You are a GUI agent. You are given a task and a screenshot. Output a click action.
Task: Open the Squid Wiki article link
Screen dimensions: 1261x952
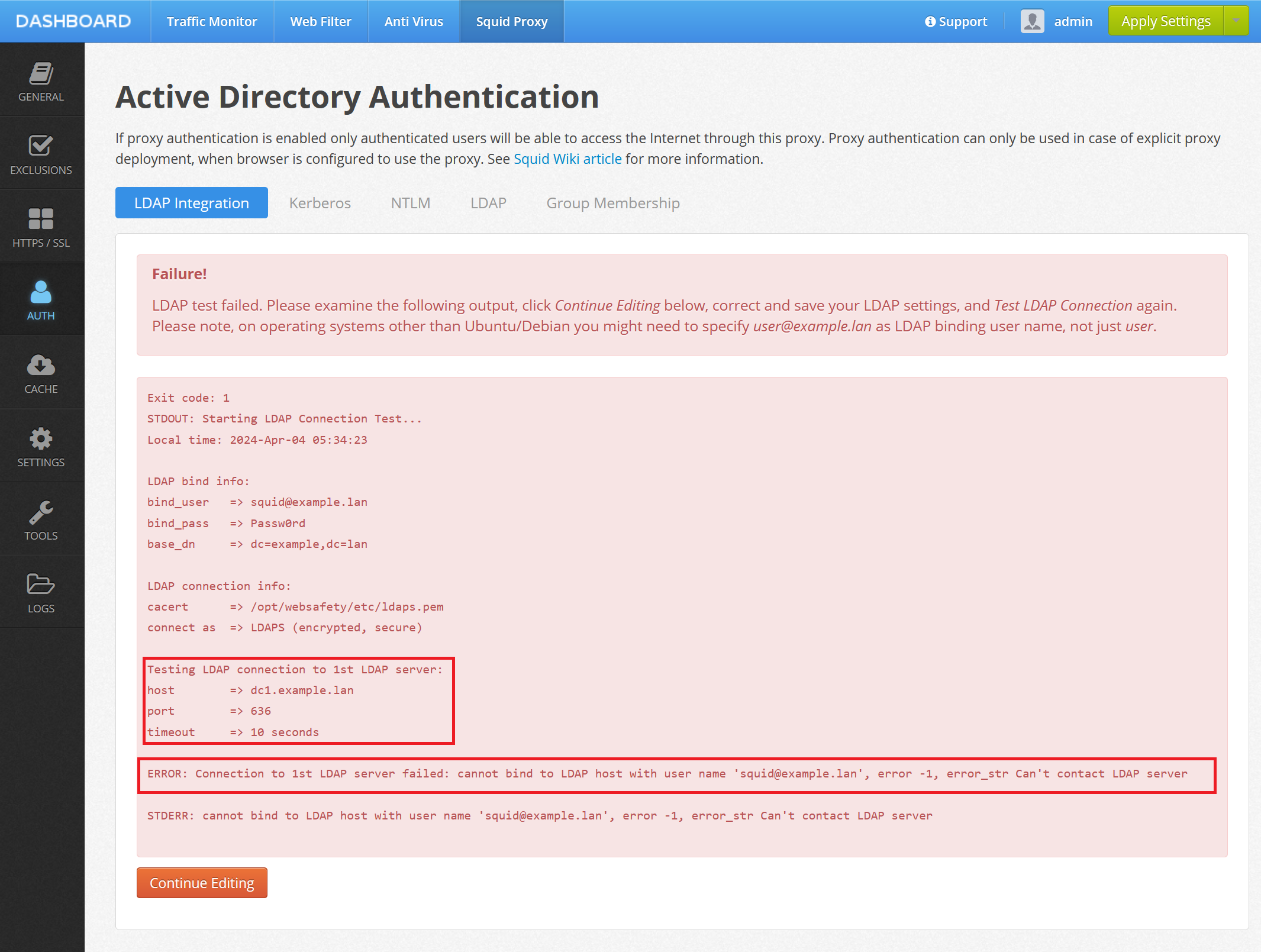click(x=567, y=159)
